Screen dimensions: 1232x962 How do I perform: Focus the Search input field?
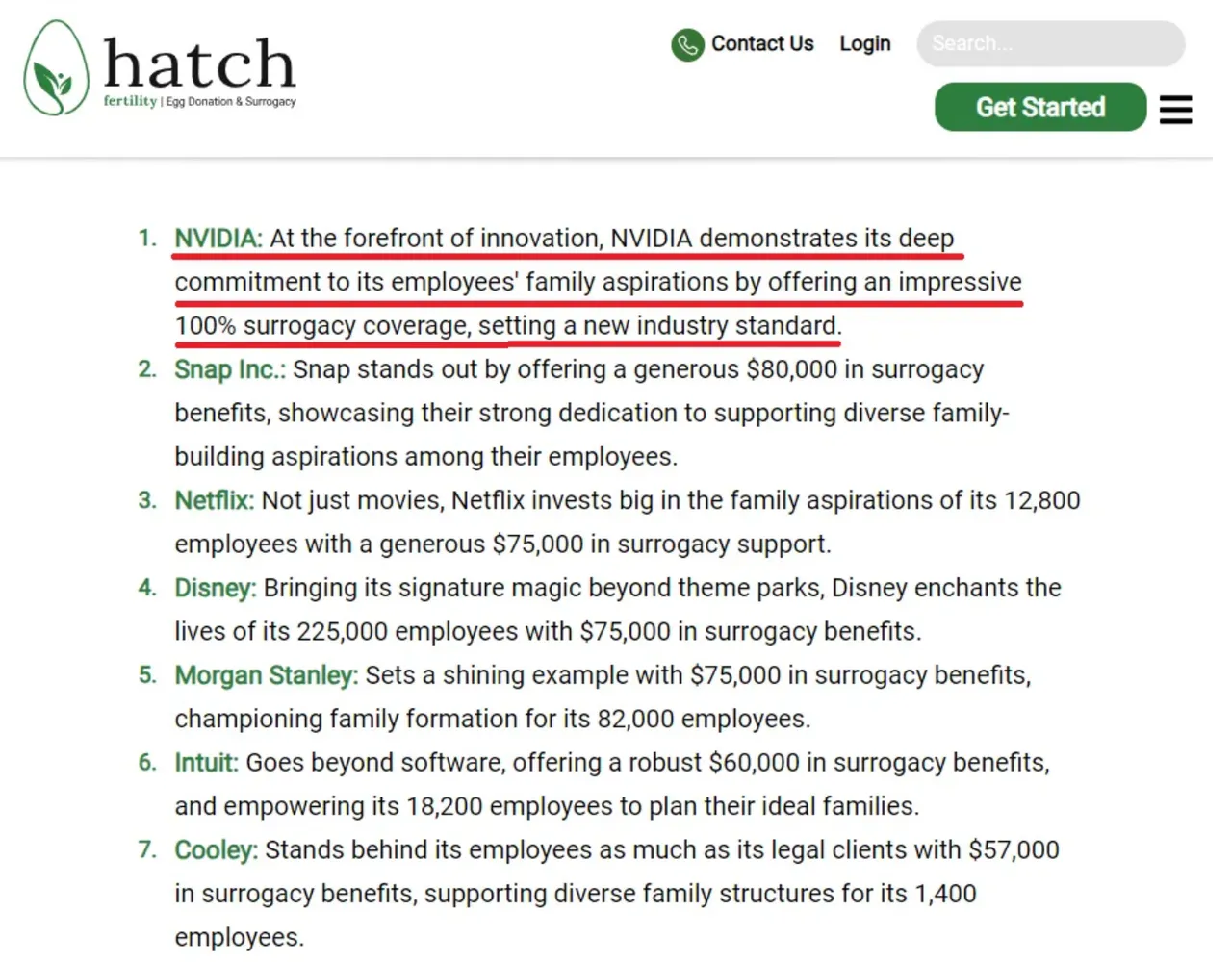pyautogui.click(x=1050, y=44)
